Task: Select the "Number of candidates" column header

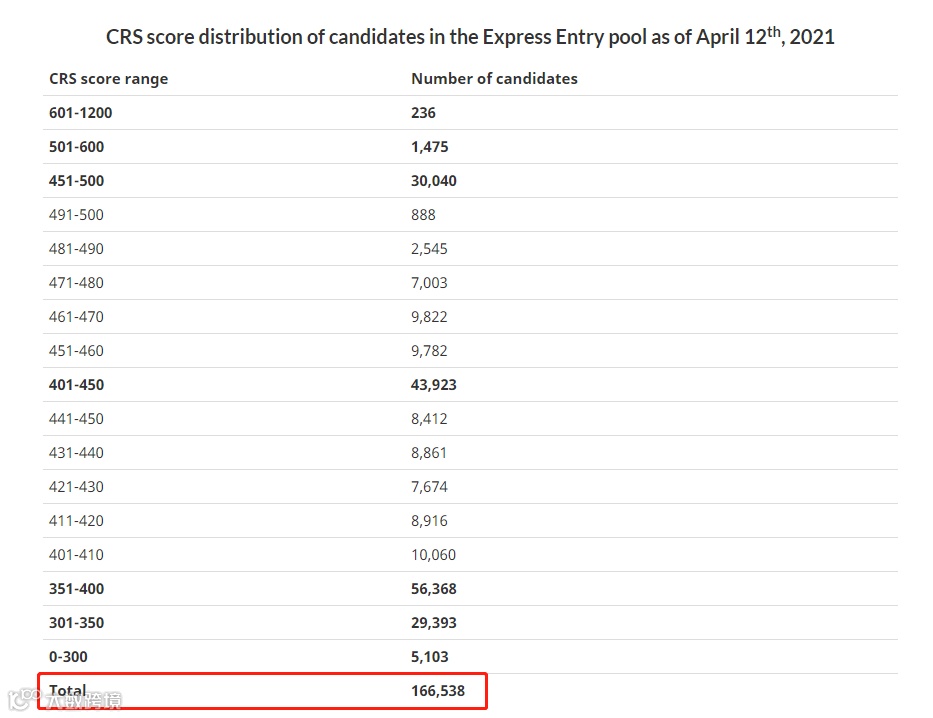Action: click(x=494, y=79)
